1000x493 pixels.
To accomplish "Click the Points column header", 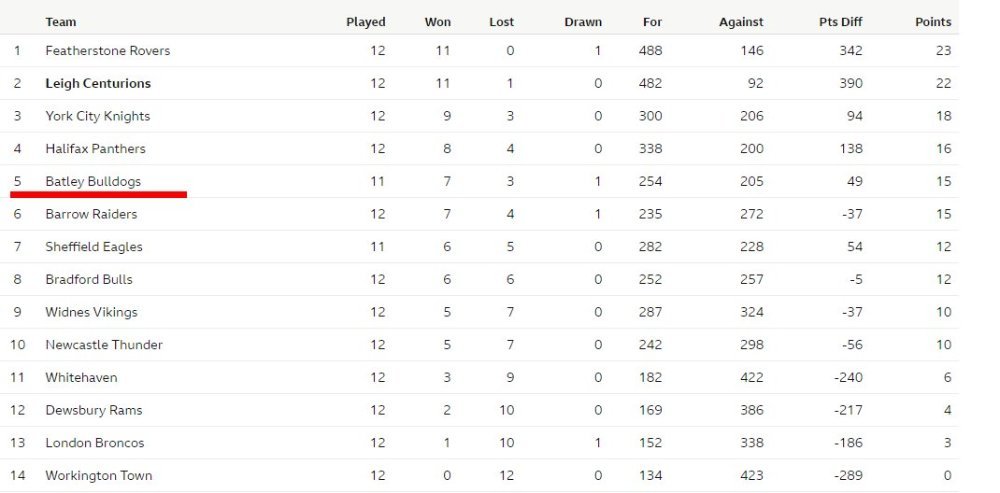I will point(933,22).
